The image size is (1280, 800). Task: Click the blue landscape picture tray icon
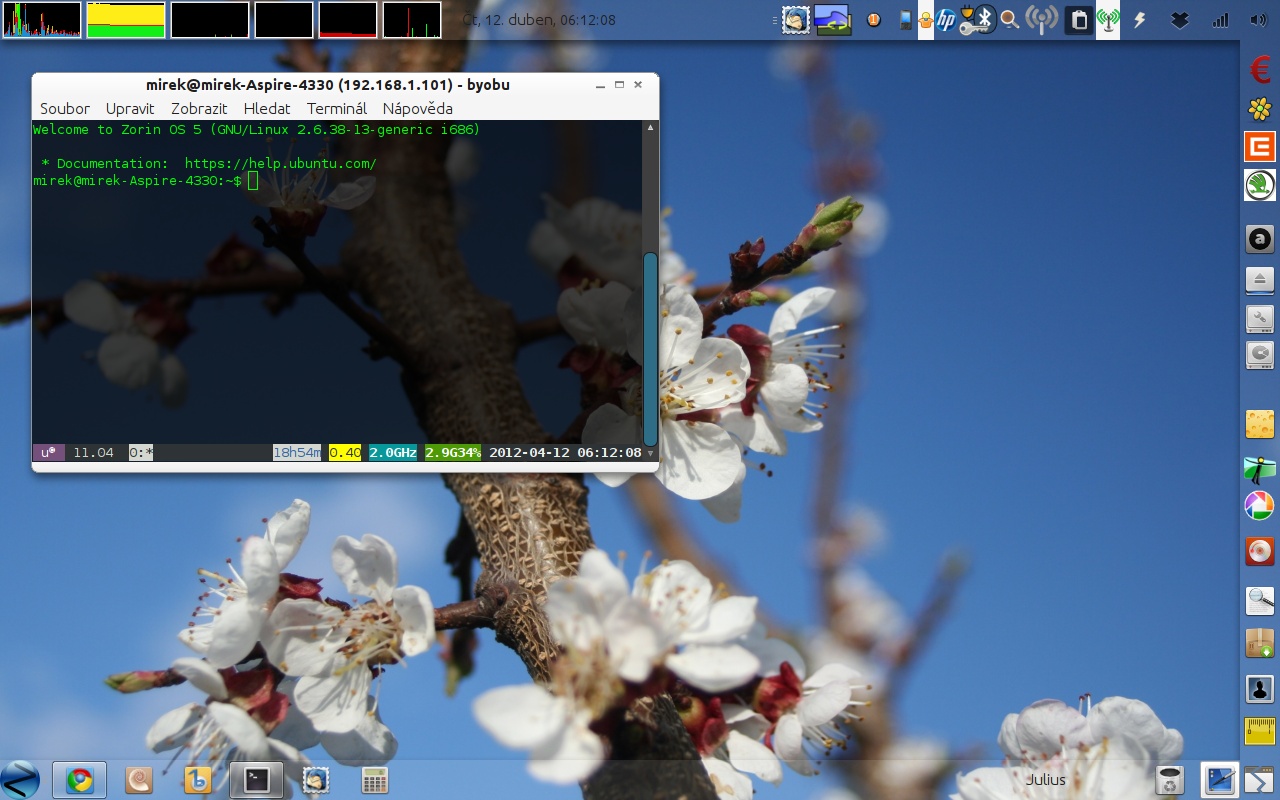point(833,19)
